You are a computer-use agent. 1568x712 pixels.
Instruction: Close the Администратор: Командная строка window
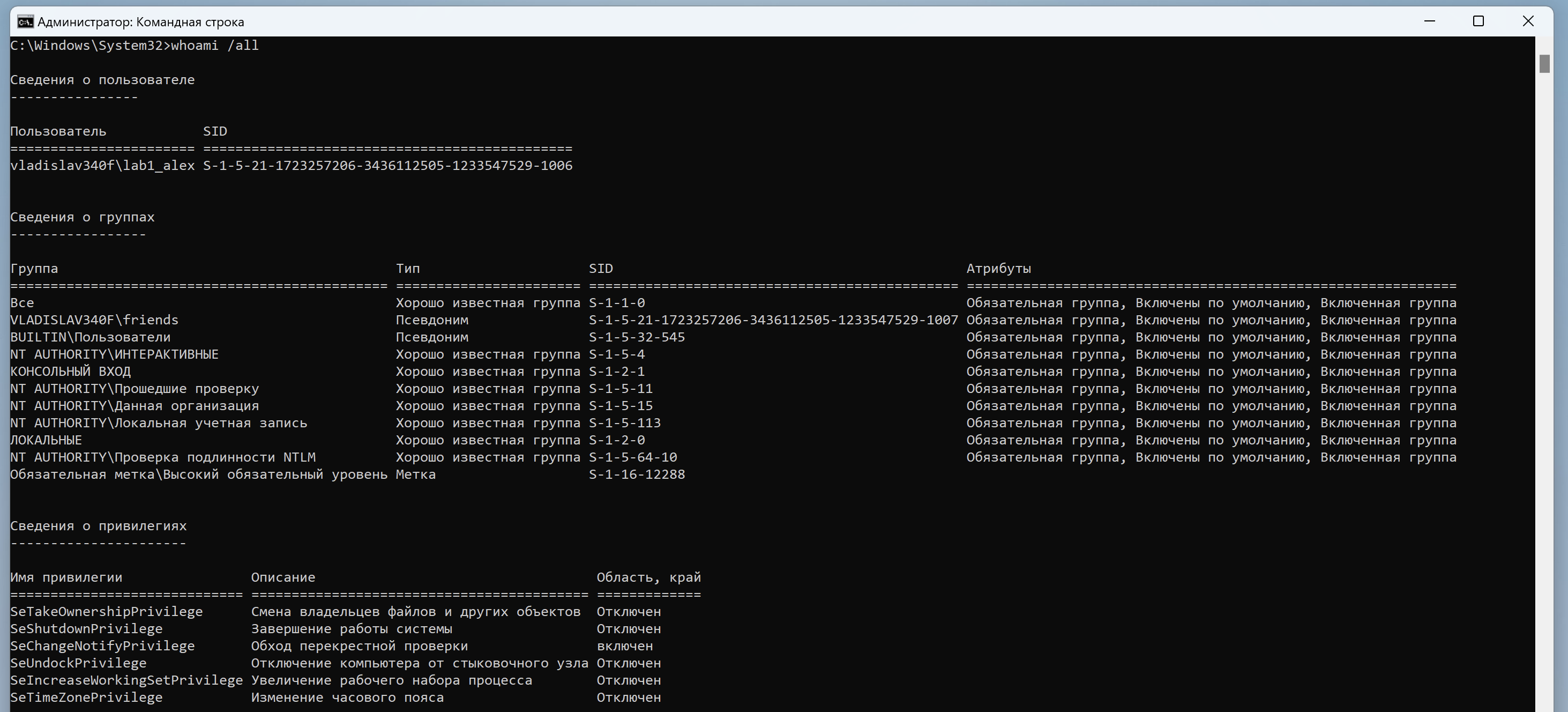click(1528, 21)
